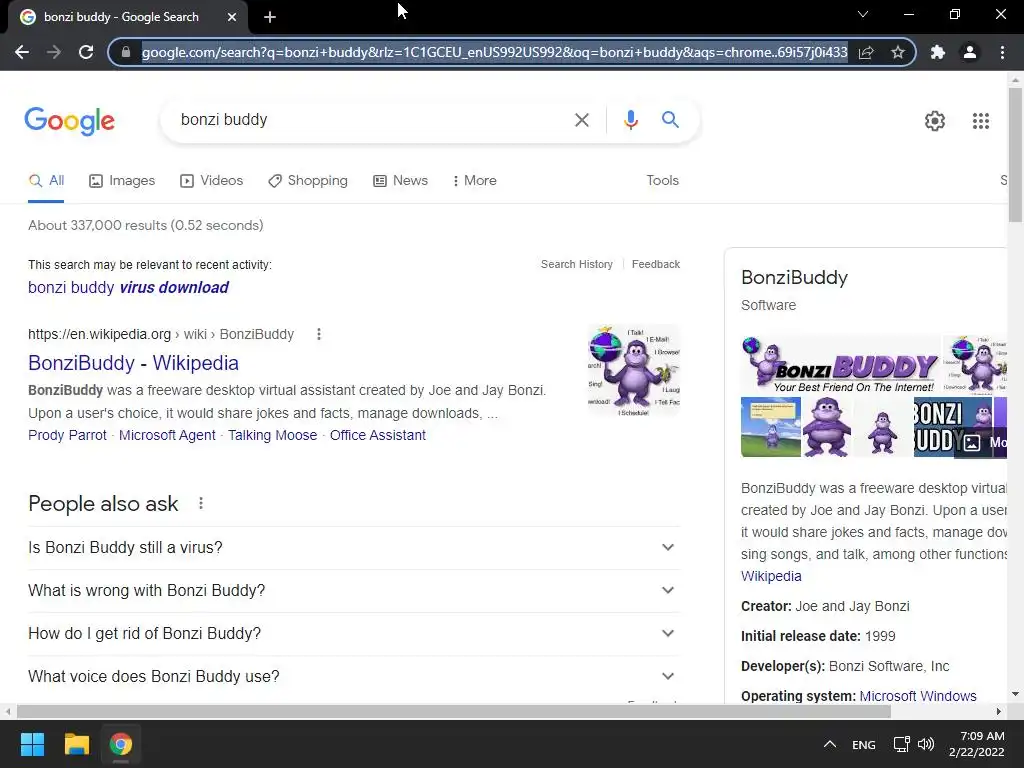Open the green desktop screenshot thumbnail
The image size is (1024, 768).
tap(771, 427)
